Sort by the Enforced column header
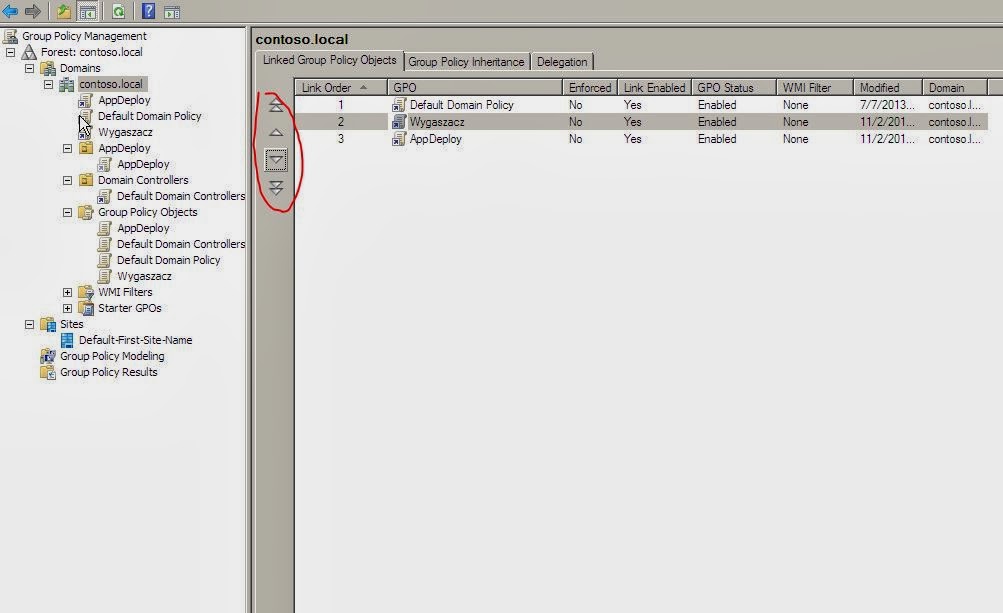Image resolution: width=1003 pixels, height=613 pixels. pos(590,88)
